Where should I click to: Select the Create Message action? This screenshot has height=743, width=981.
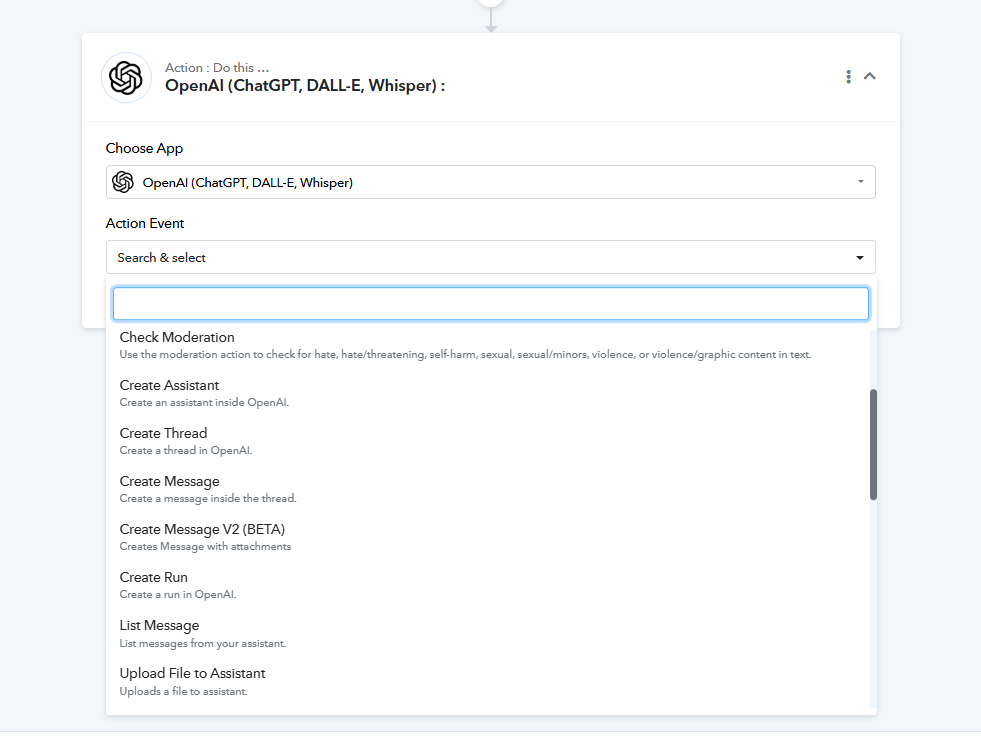[x=488, y=489]
